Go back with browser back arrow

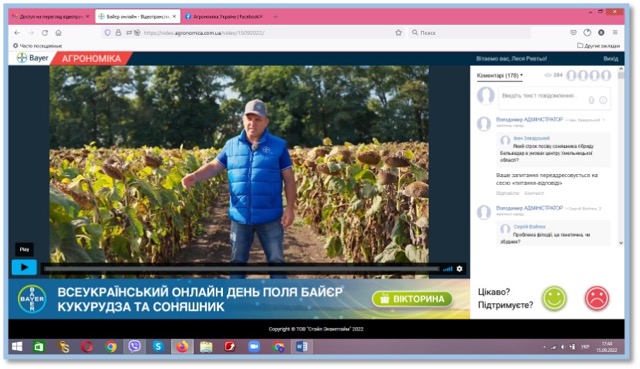pos(17,33)
